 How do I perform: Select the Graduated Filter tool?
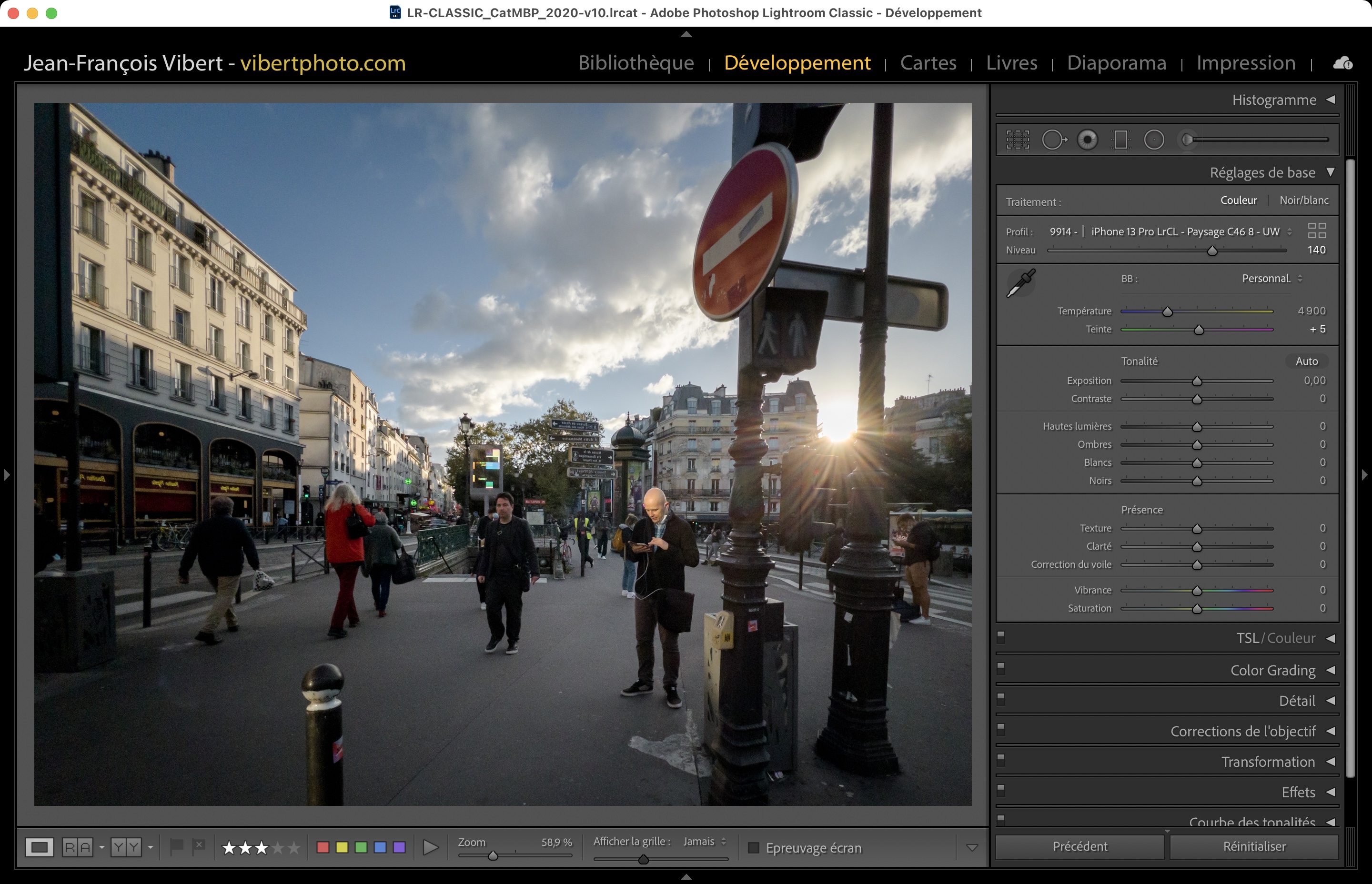click(1120, 140)
